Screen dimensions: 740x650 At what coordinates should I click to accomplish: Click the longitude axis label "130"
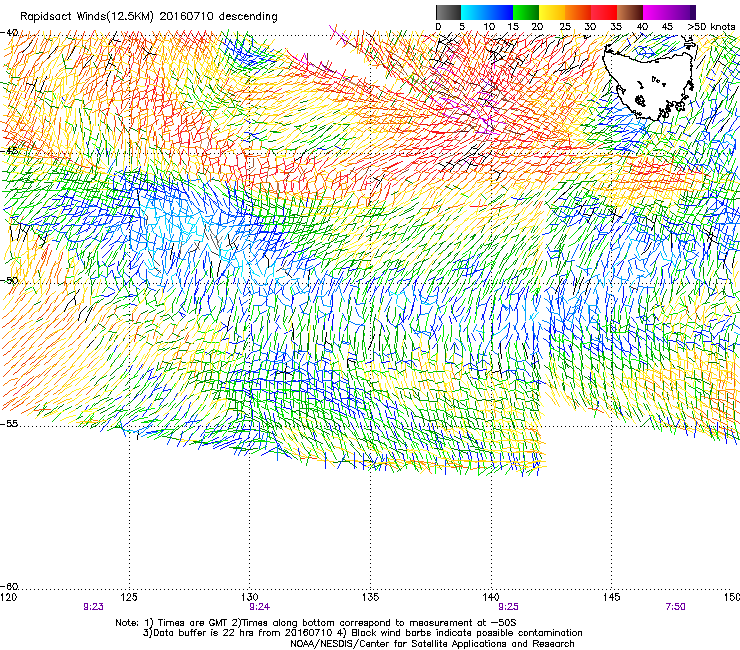coord(250,597)
